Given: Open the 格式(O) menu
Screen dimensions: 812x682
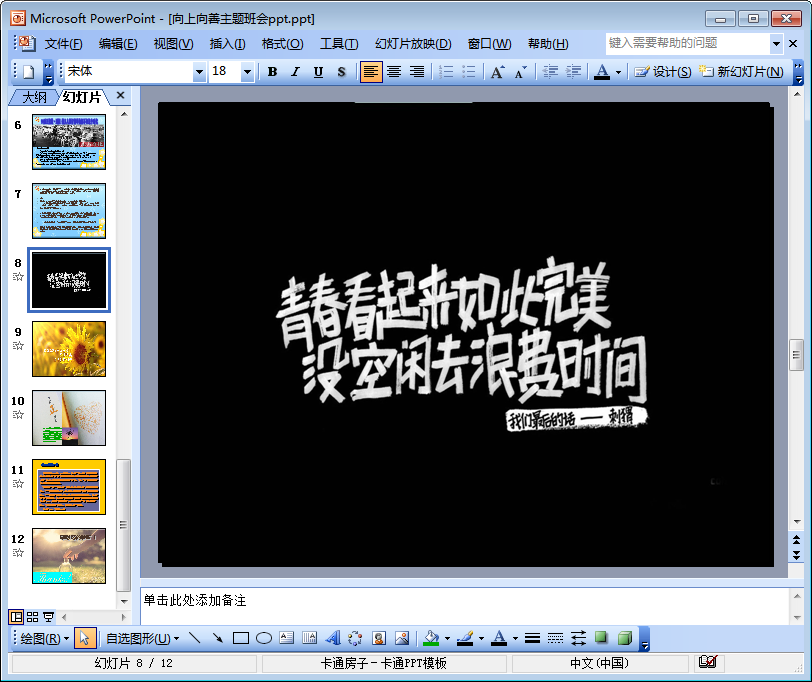Looking at the screenshot, I should click(282, 44).
